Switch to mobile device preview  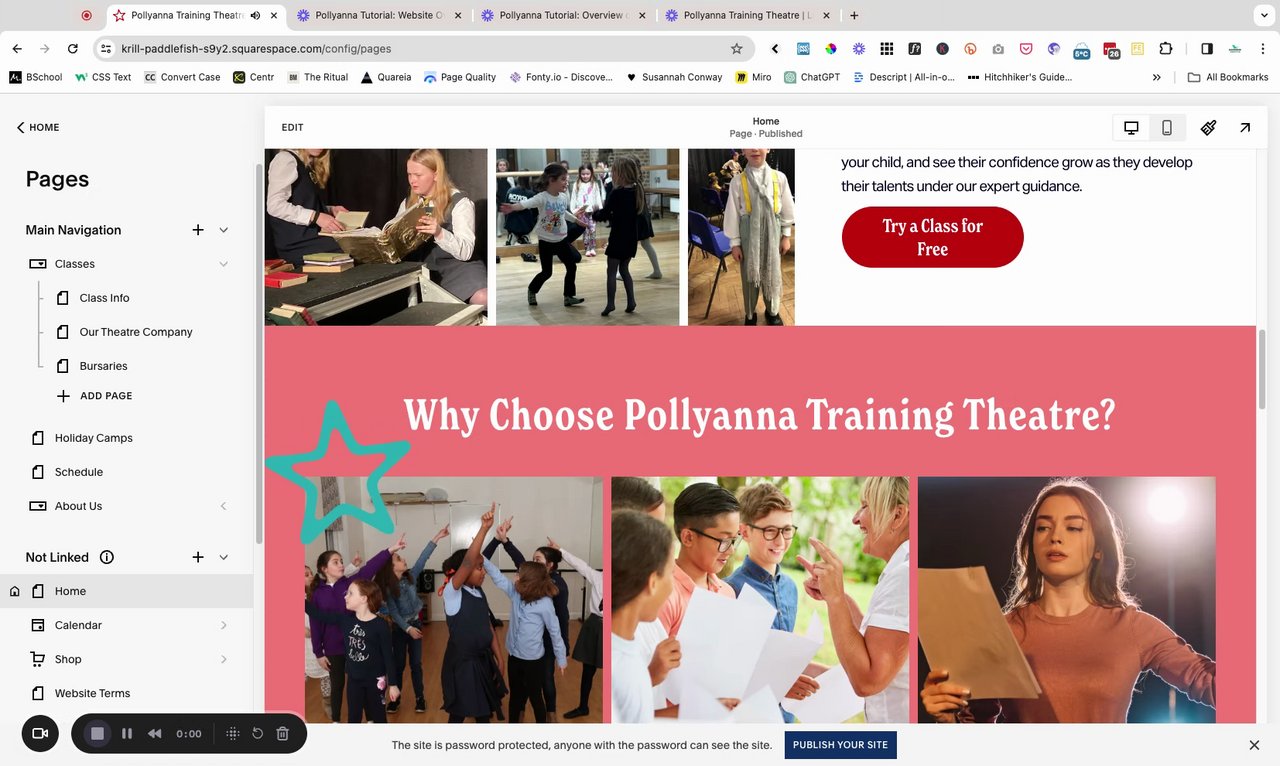(x=1166, y=127)
